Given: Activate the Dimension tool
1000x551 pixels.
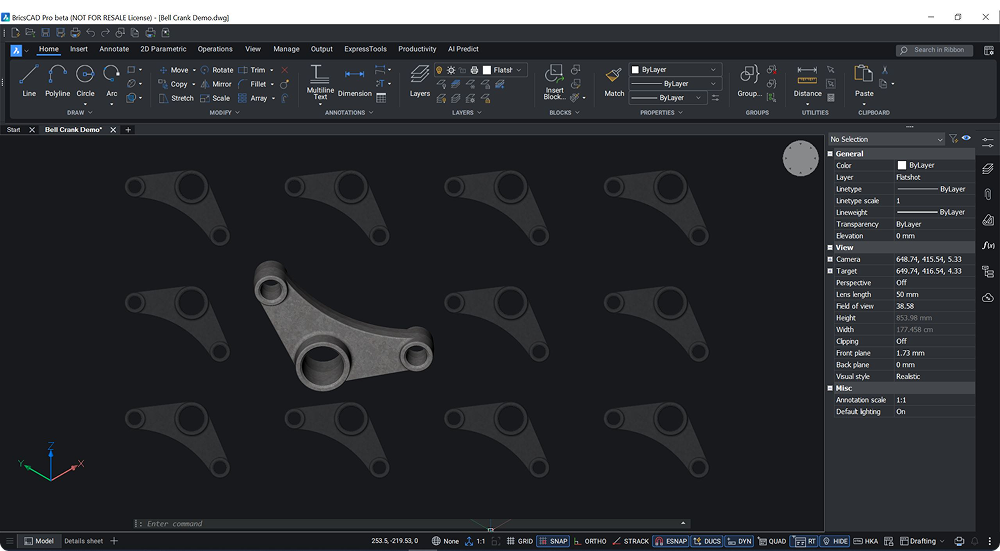Looking at the screenshot, I should (354, 81).
